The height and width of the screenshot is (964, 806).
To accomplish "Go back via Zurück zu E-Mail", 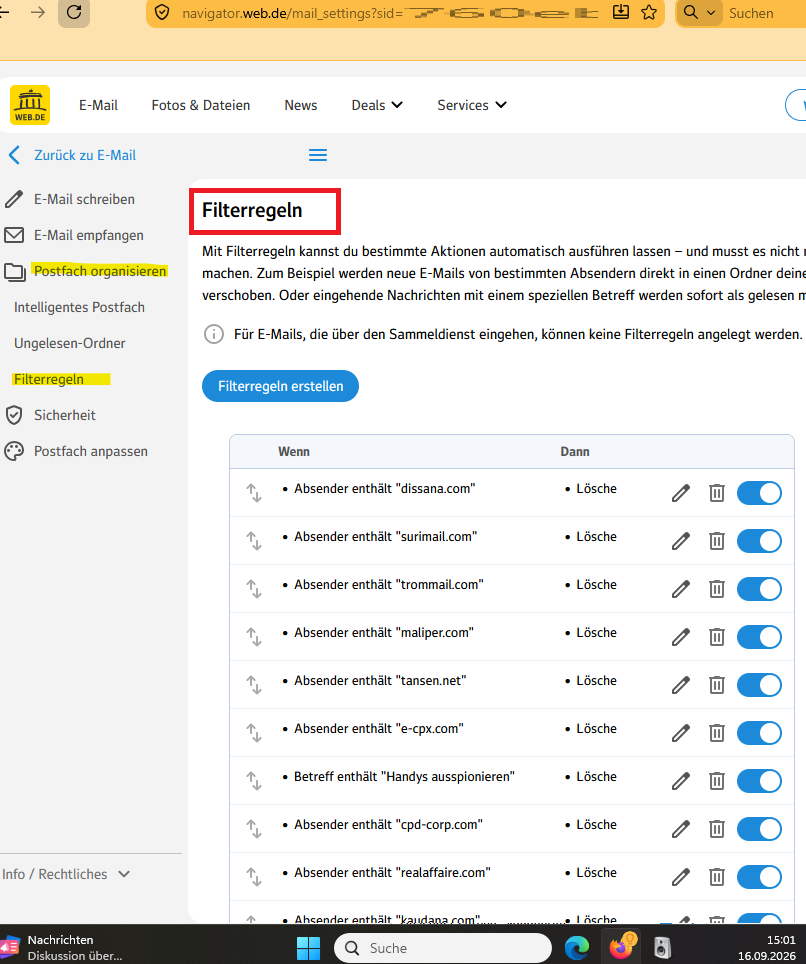I will click(x=73, y=155).
